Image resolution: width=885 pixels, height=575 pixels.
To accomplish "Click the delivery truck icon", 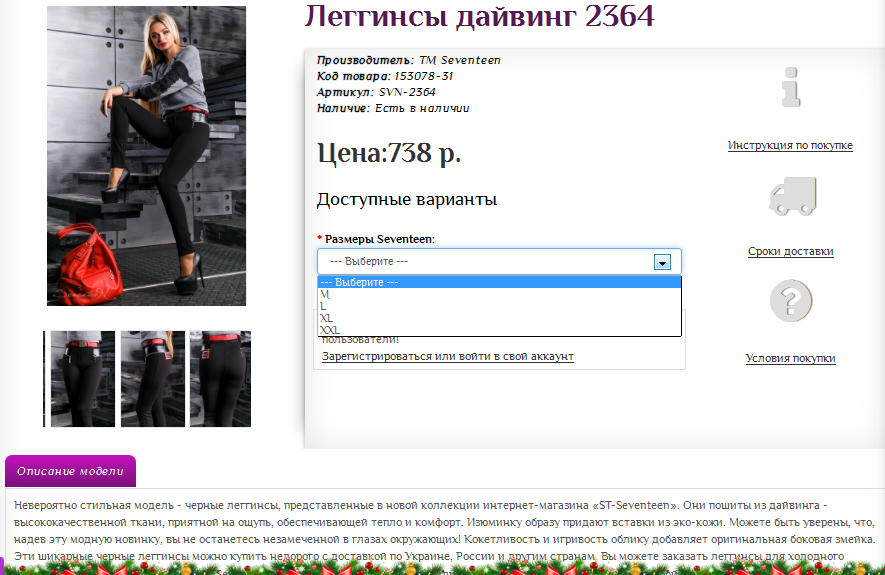I will 792,196.
